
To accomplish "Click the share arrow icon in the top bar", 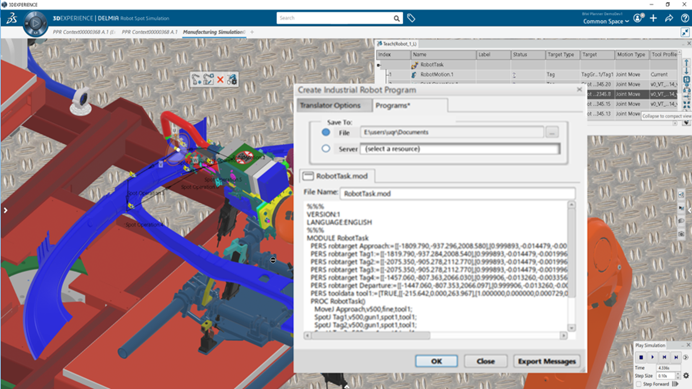I will pyautogui.click(x=669, y=18).
